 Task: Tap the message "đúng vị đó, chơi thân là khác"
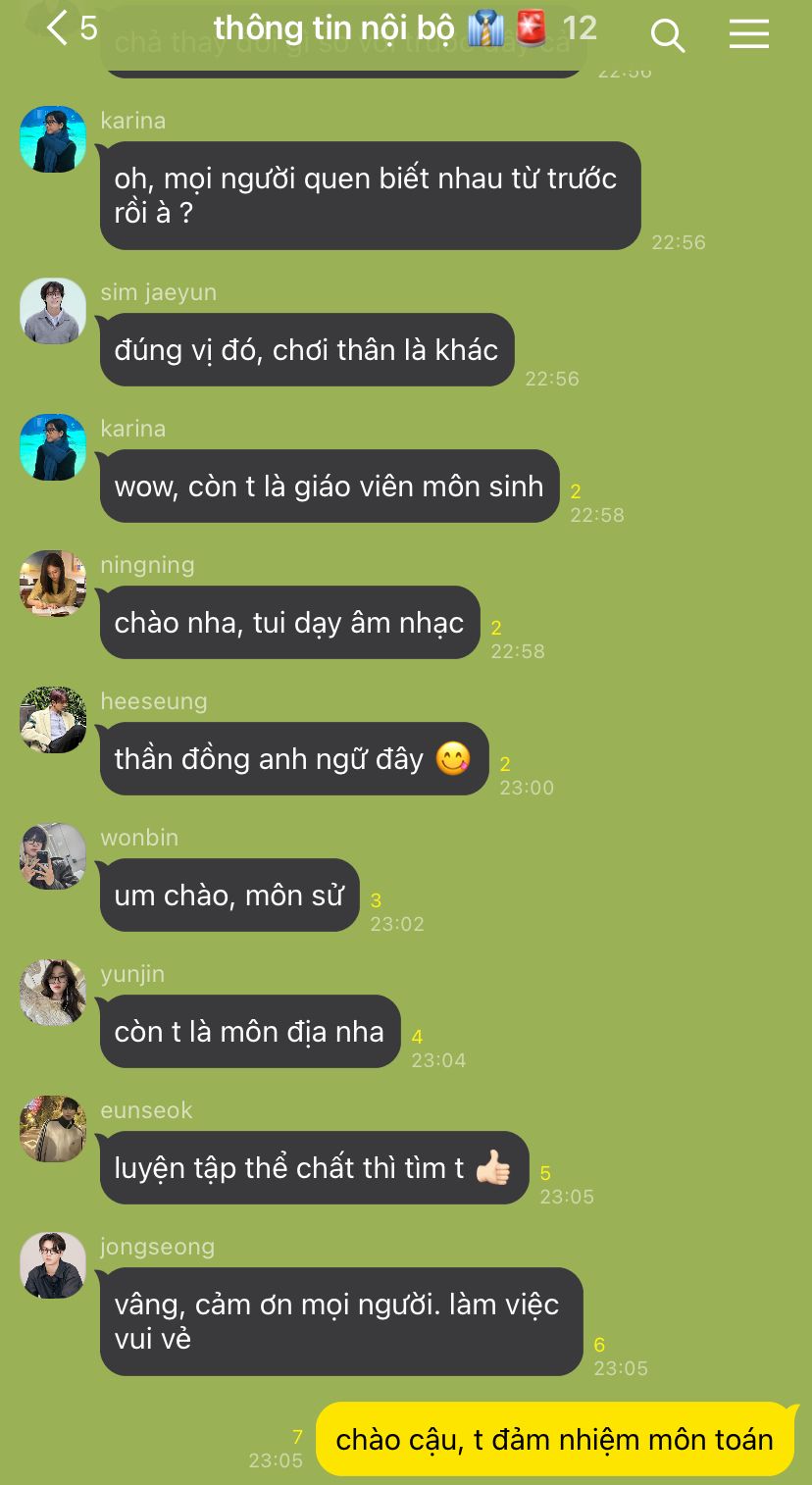pos(307,350)
